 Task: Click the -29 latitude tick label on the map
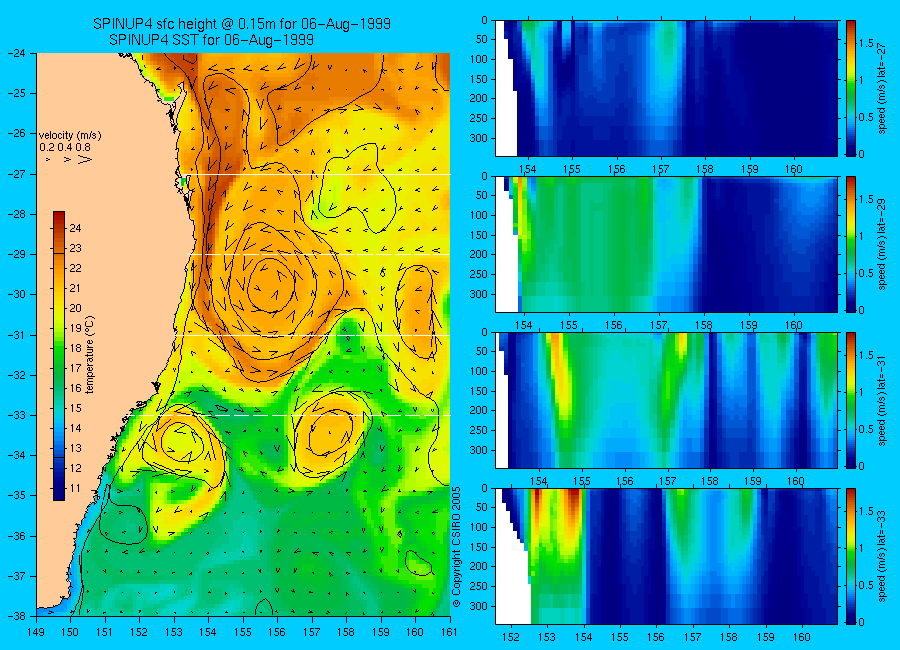16,254
